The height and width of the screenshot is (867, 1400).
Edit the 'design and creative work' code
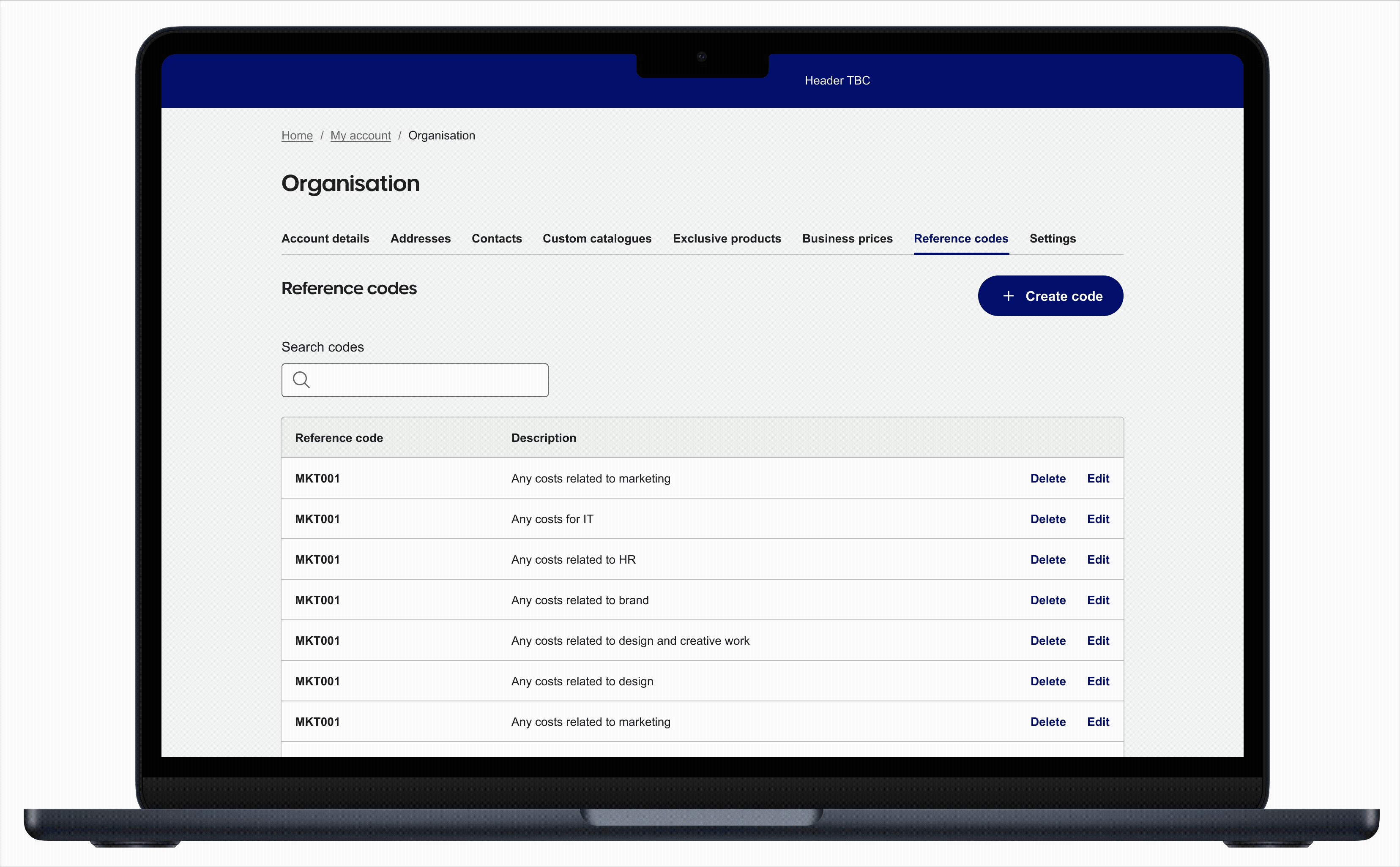pyautogui.click(x=1098, y=641)
